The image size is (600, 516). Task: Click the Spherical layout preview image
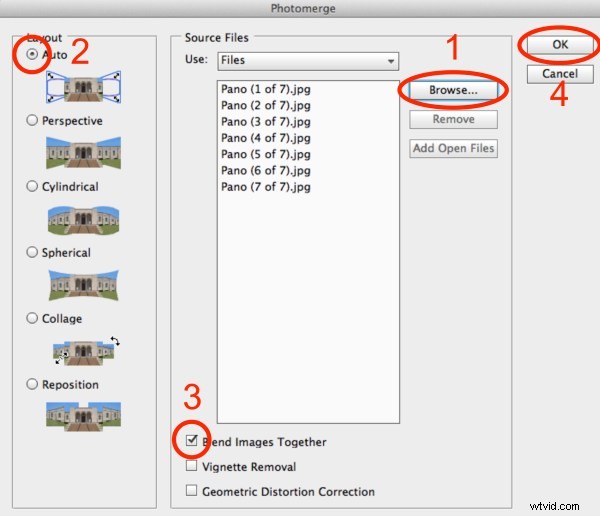point(83,285)
